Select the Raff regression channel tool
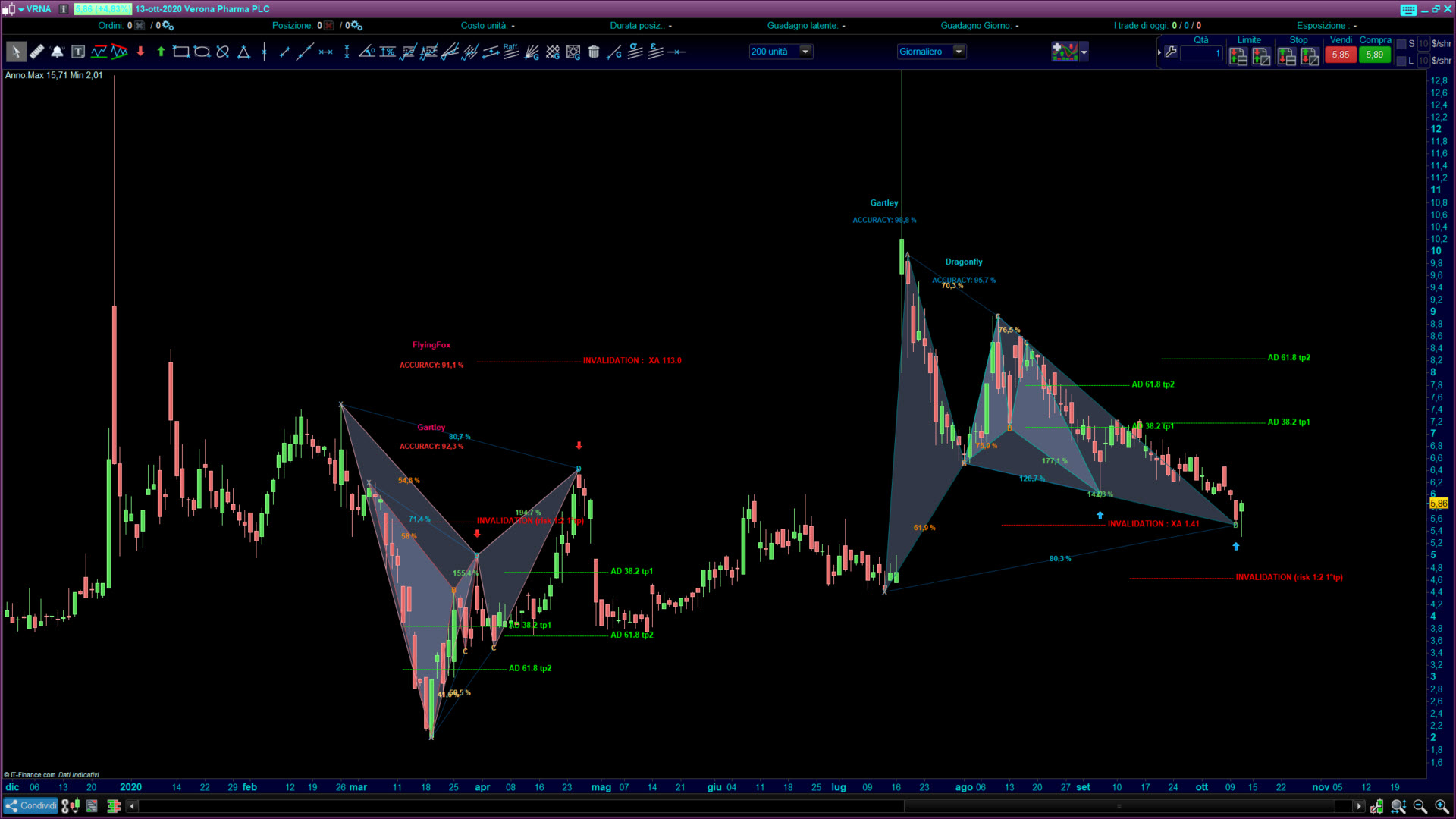Viewport: 1456px width, 819px height. [x=510, y=52]
